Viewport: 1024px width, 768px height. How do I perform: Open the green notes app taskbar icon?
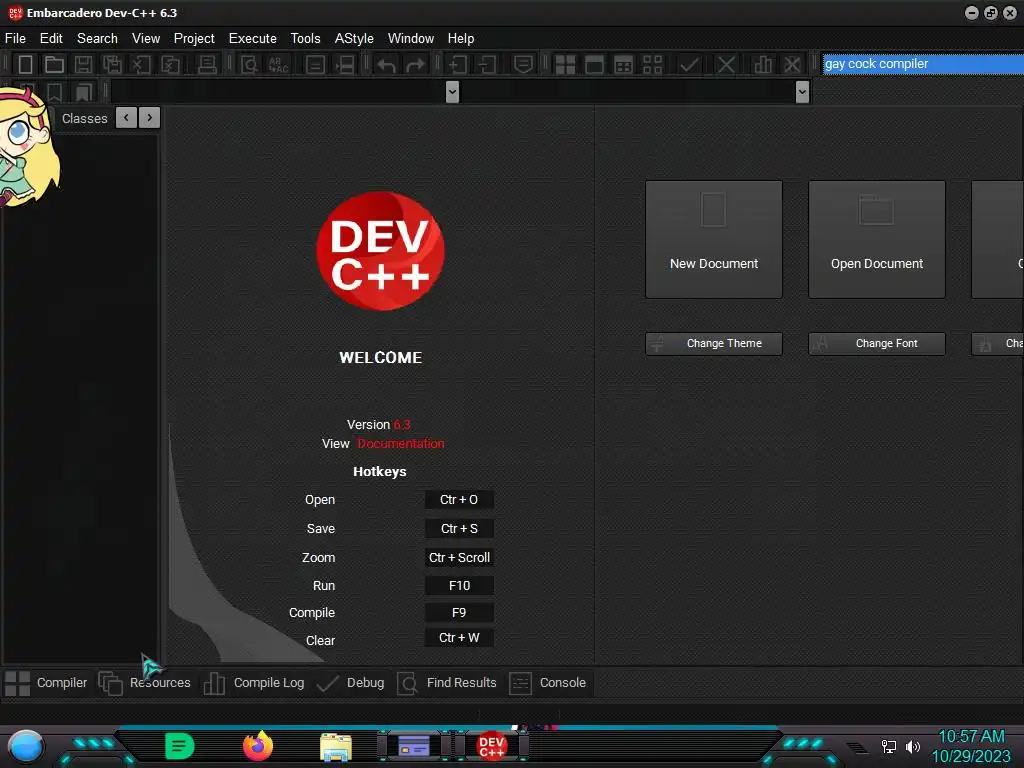click(x=180, y=746)
